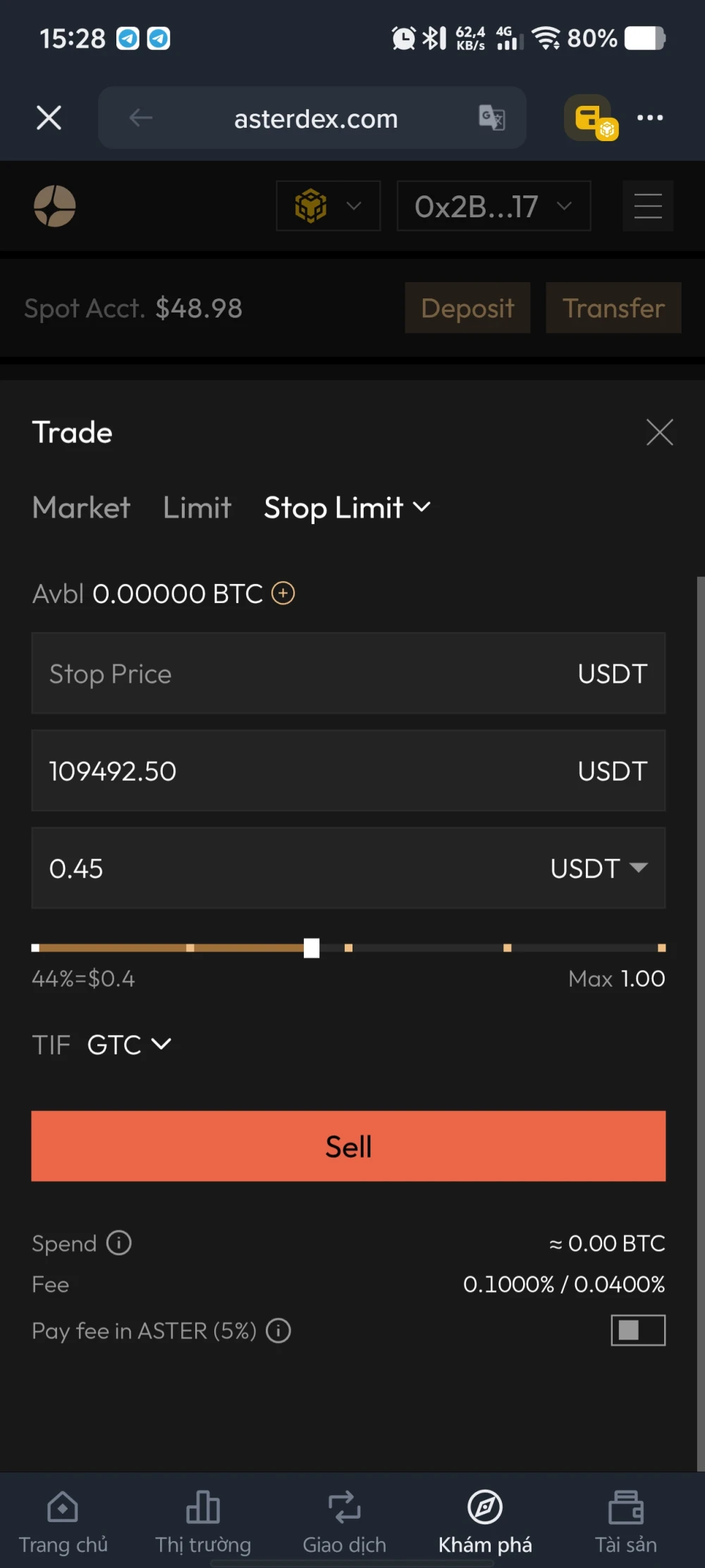Tap the plus icon beside available BTC
705x1568 pixels.
point(283,593)
